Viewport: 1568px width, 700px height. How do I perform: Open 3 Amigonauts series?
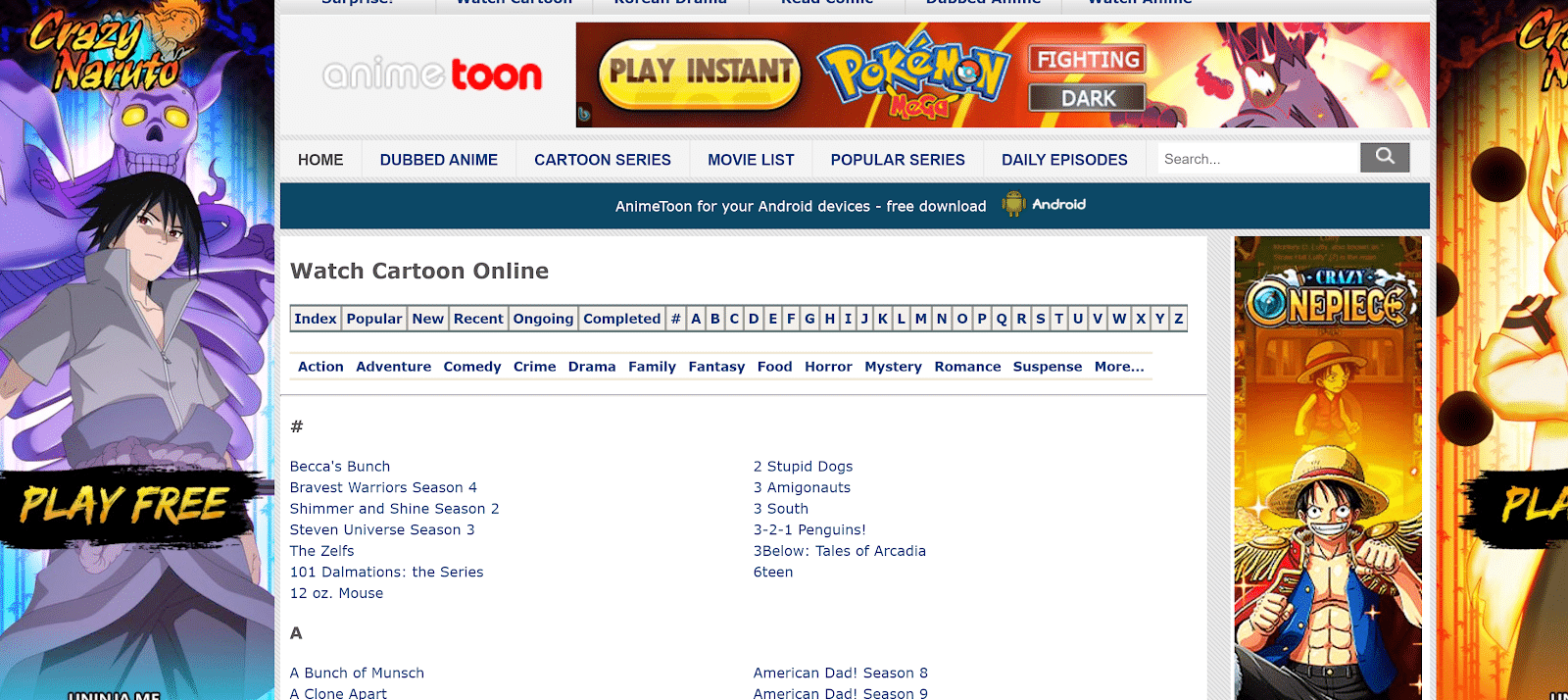click(802, 487)
